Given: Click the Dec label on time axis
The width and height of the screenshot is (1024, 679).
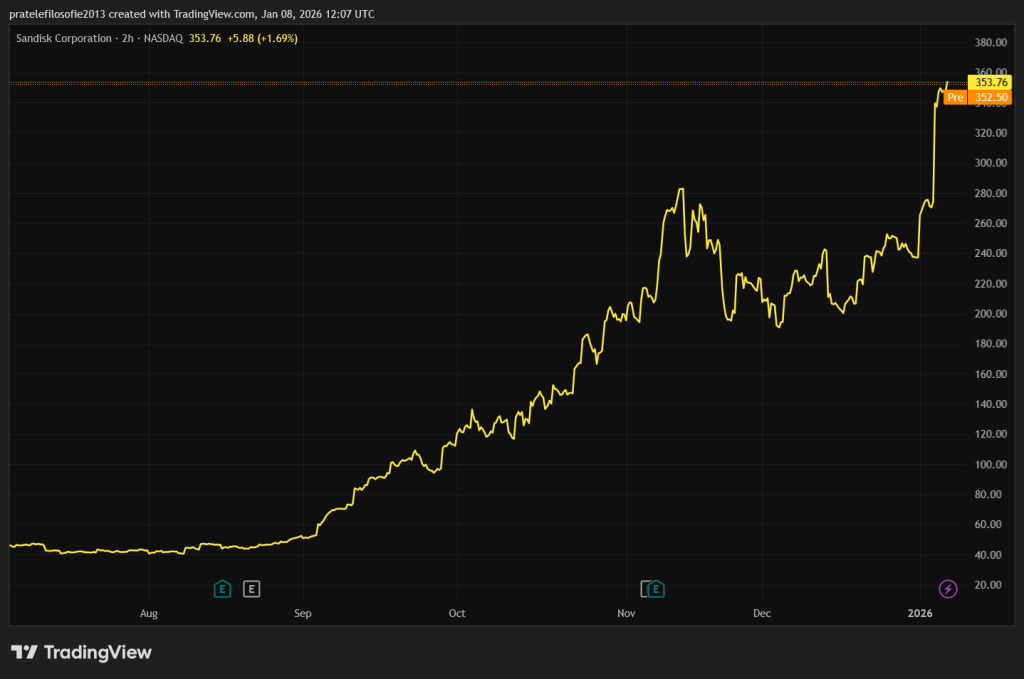Looking at the screenshot, I should click(x=762, y=613).
